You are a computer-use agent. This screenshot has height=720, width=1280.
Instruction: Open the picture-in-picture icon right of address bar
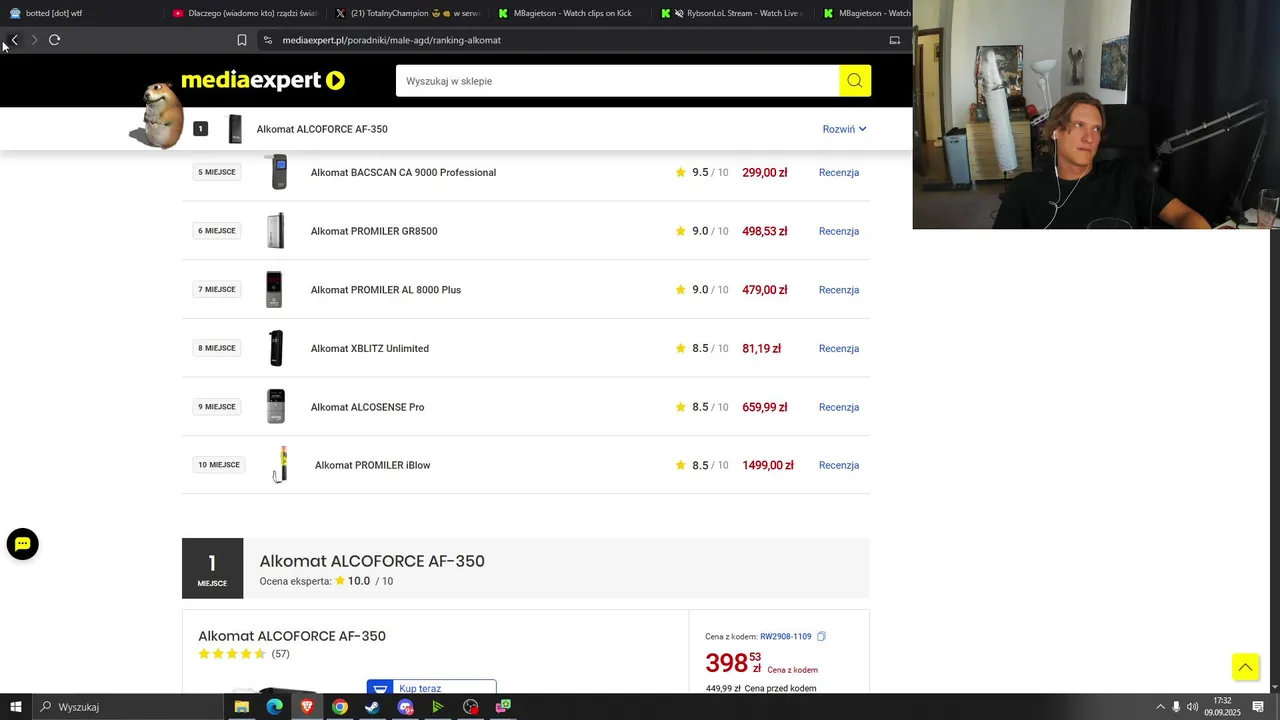895,40
